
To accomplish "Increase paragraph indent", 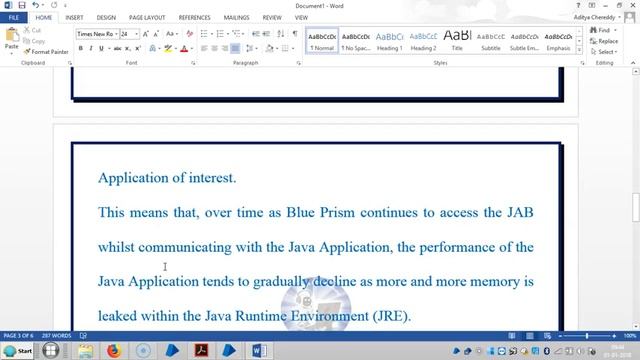I will pos(266,34).
